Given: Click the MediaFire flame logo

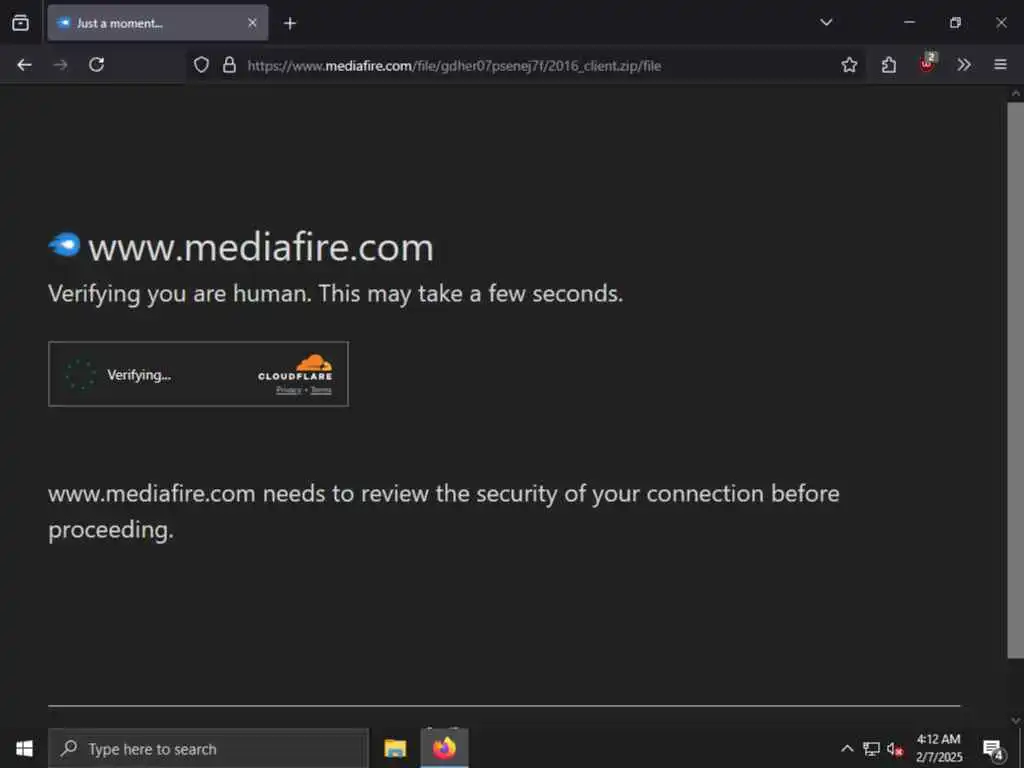Looking at the screenshot, I should coord(64,245).
